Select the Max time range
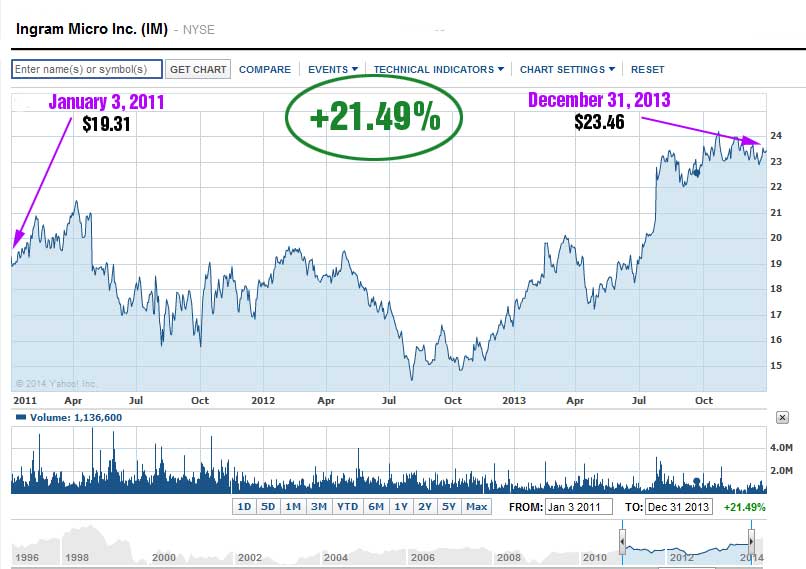 pyautogui.click(x=477, y=507)
